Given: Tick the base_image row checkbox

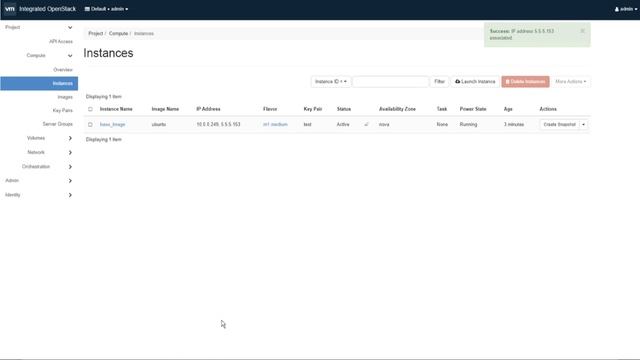Looking at the screenshot, I should [90, 124].
